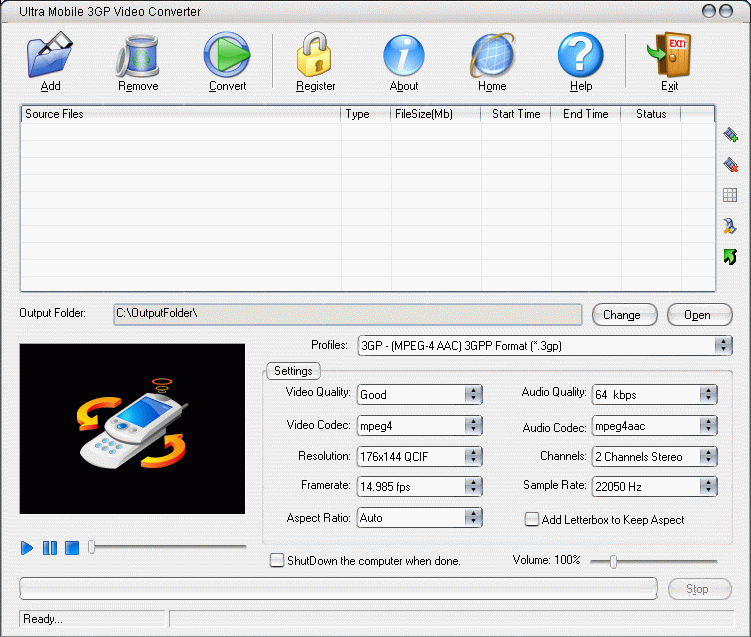Screen dimensions: 751x637
Task: Click the preview seek slider handle
Action: 91,547
